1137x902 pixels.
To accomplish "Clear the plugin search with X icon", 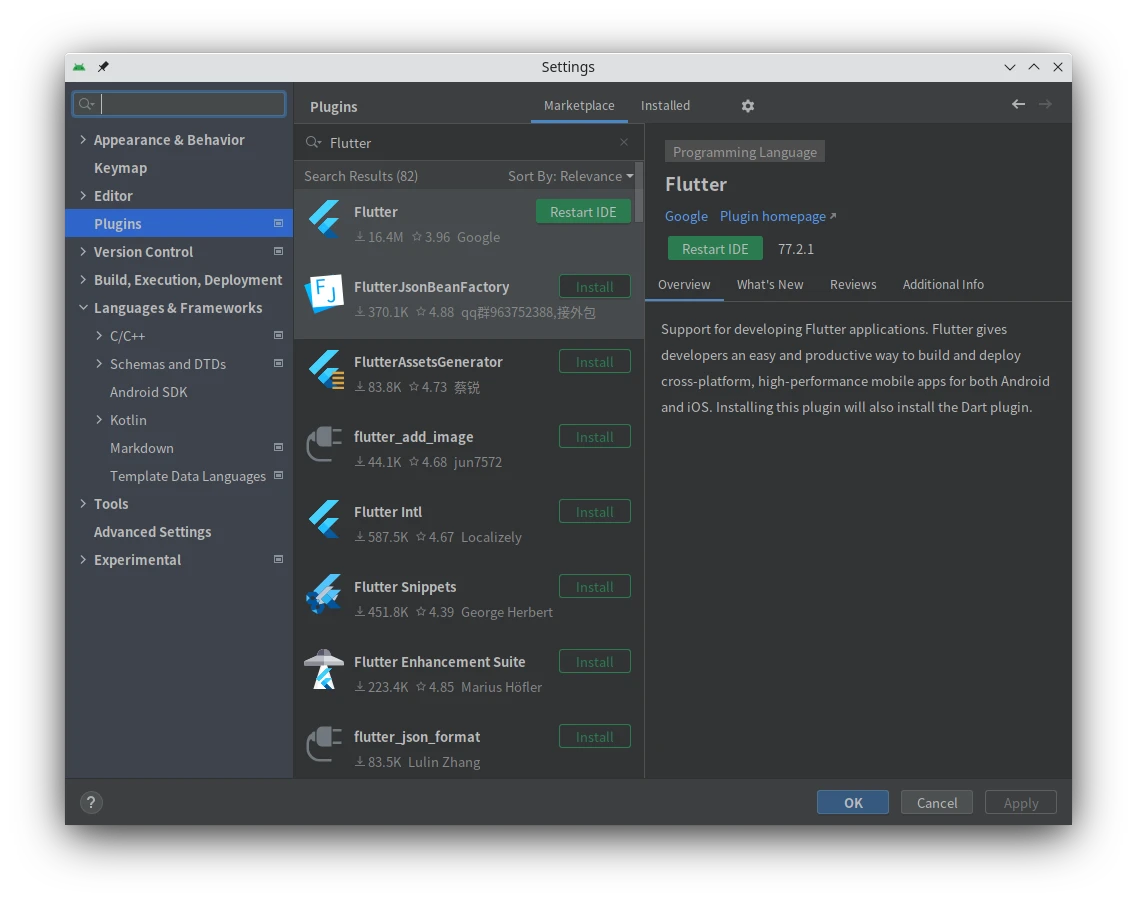I will coord(624,143).
